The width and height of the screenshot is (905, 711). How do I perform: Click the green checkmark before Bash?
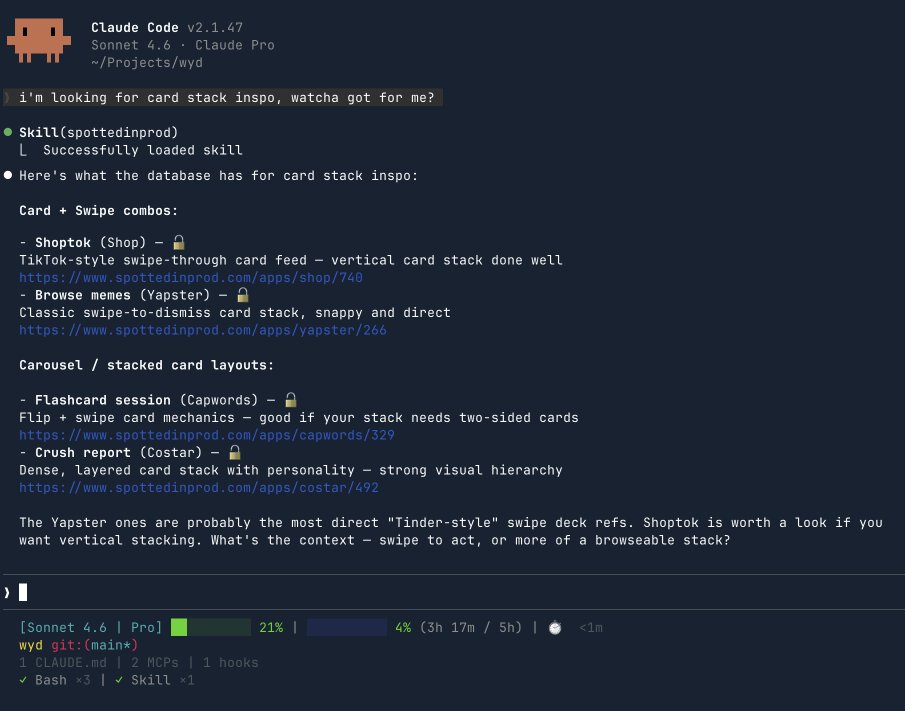click(23, 680)
